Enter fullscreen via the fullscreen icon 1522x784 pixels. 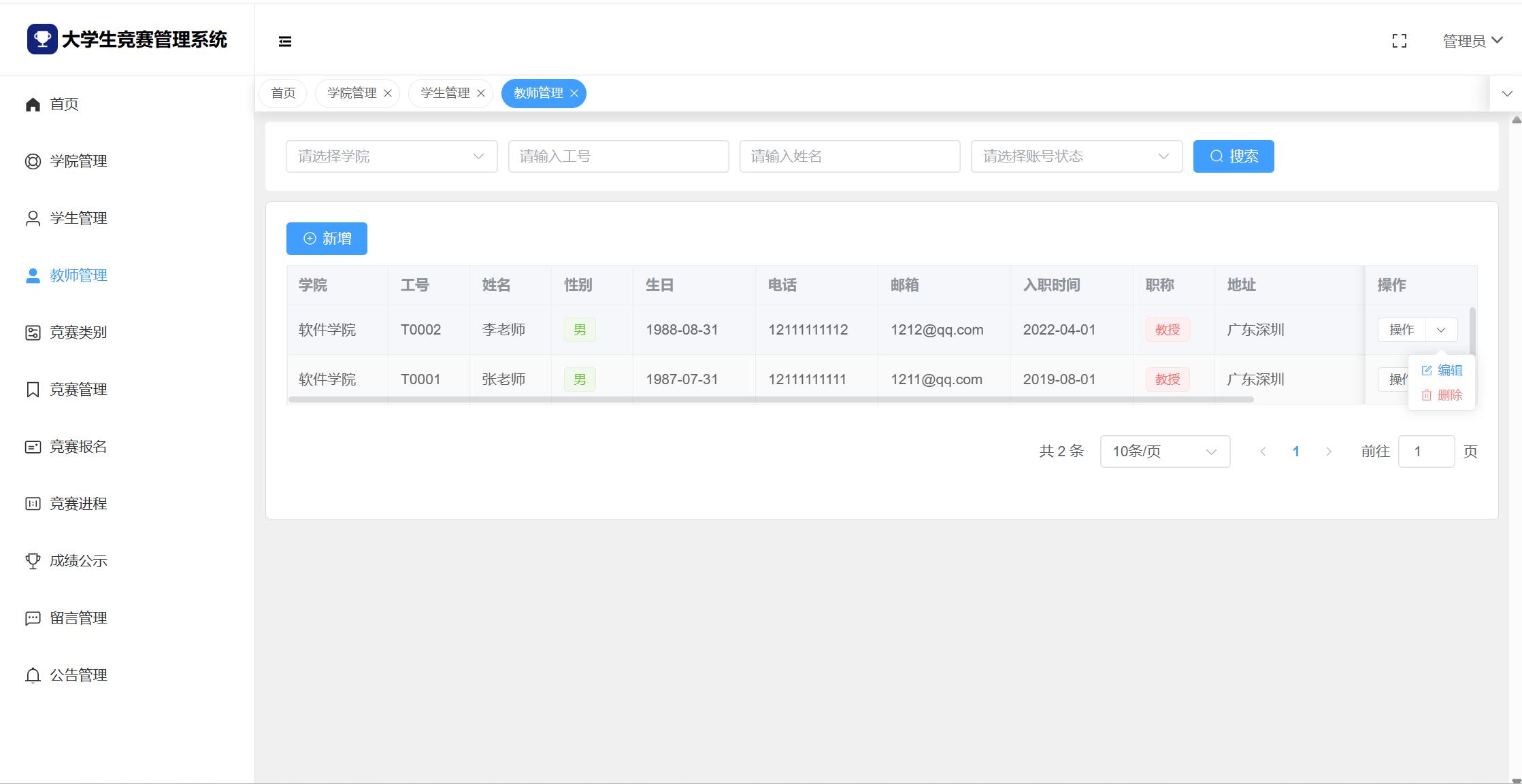(x=1399, y=41)
